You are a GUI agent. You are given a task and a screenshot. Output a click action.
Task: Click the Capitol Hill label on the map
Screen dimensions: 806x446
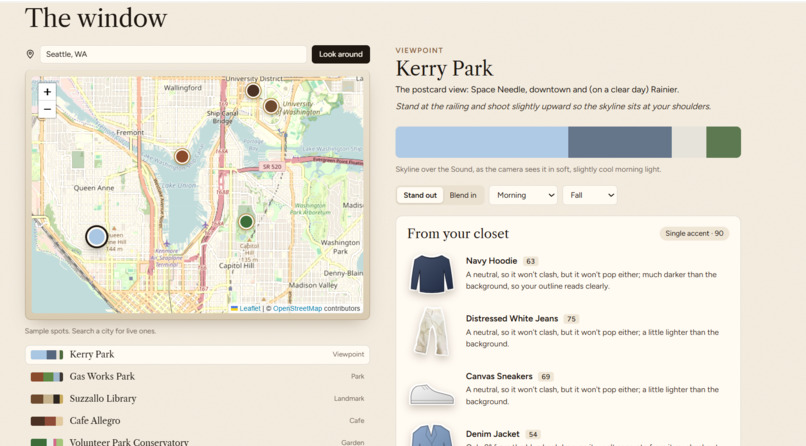click(236, 266)
